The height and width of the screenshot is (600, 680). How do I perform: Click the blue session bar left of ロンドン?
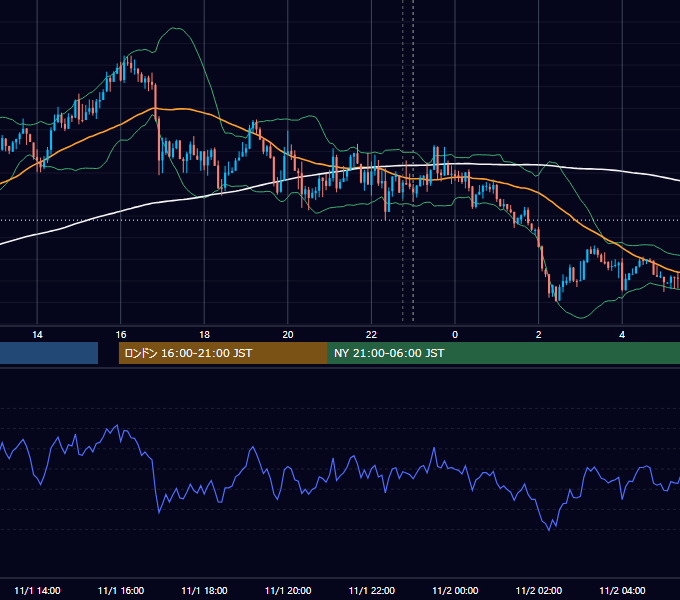49,353
